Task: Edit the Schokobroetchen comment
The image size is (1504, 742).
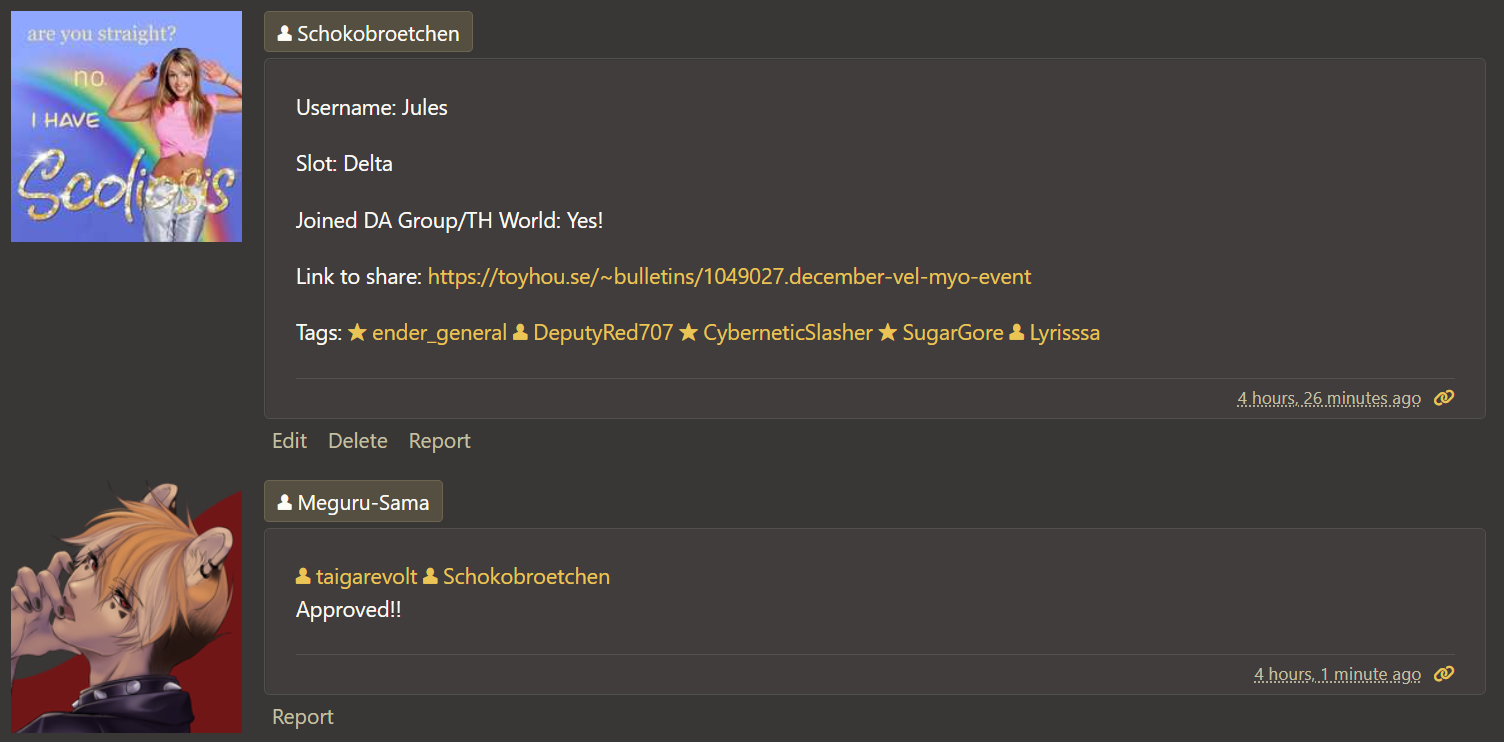Action: click(289, 441)
